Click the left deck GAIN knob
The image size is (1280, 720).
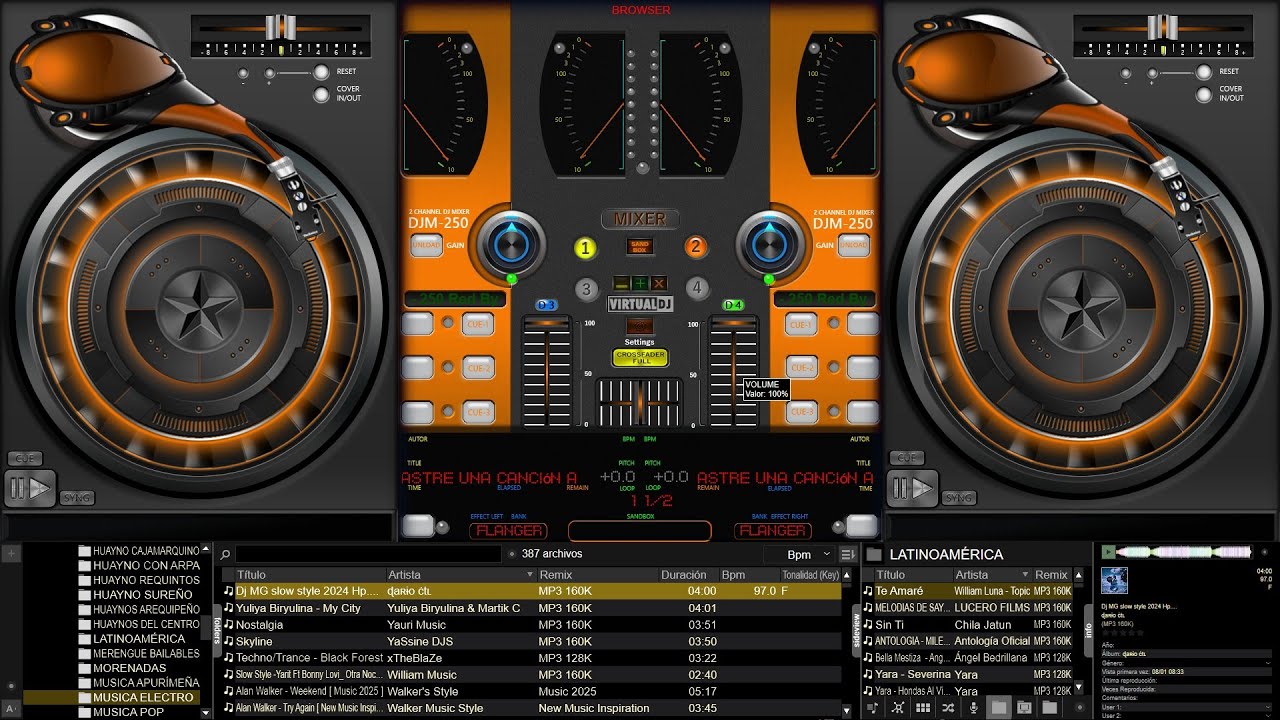511,243
